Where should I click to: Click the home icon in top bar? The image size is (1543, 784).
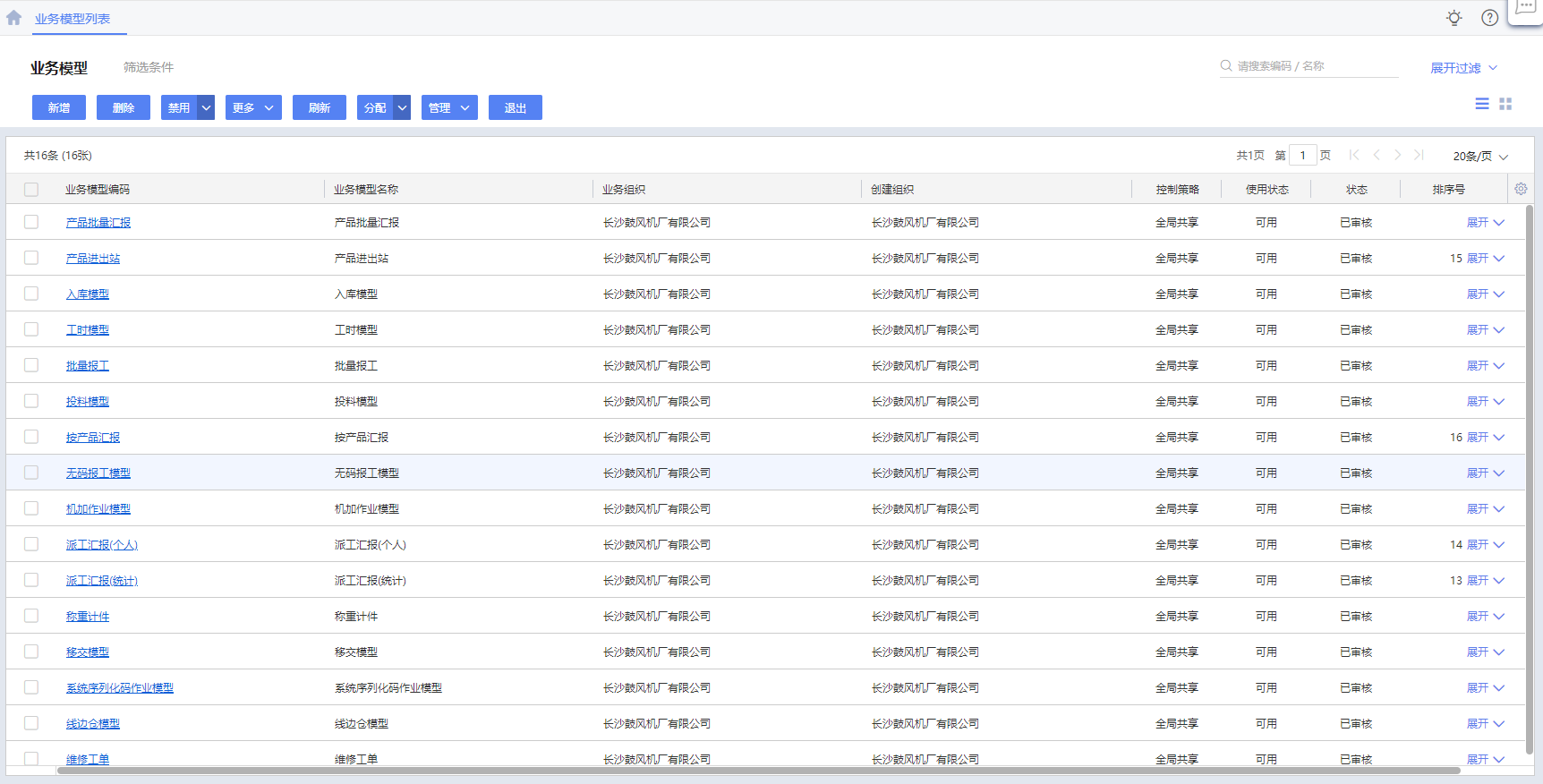coord(13,18)
